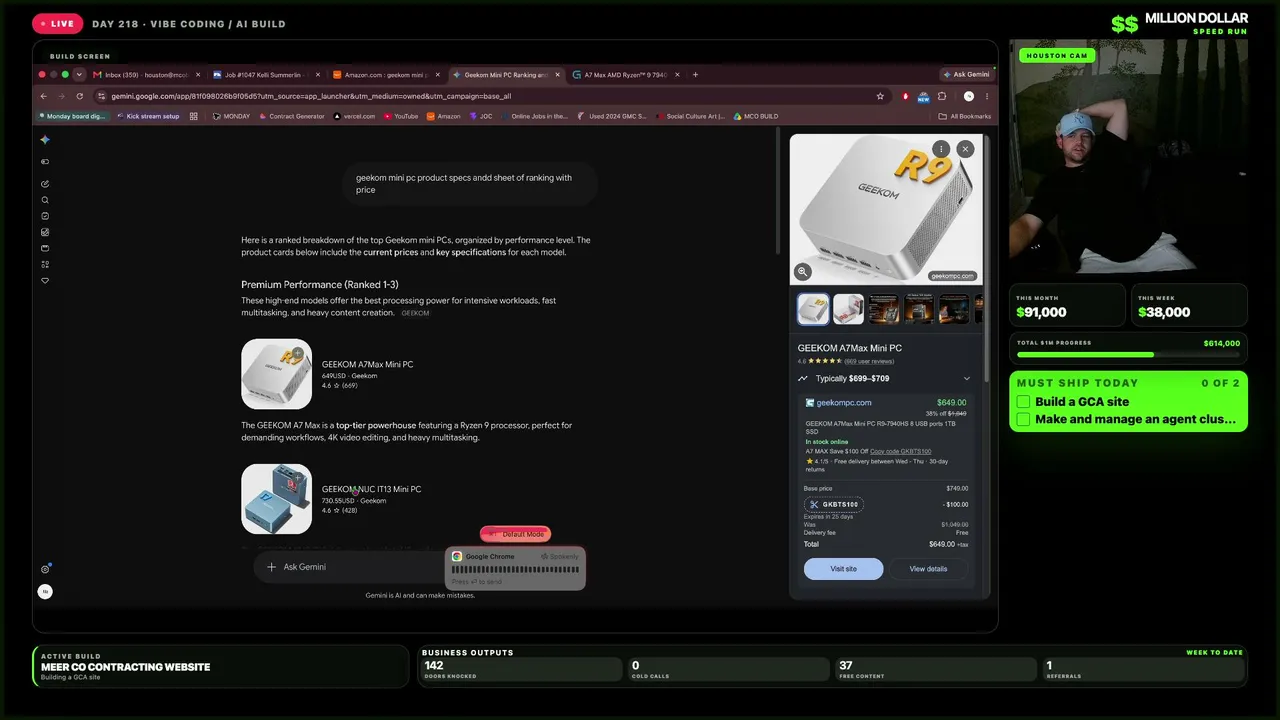Click the product panel scrollbar
This screenshot has height=720, width=1280.
coord(985,260)
